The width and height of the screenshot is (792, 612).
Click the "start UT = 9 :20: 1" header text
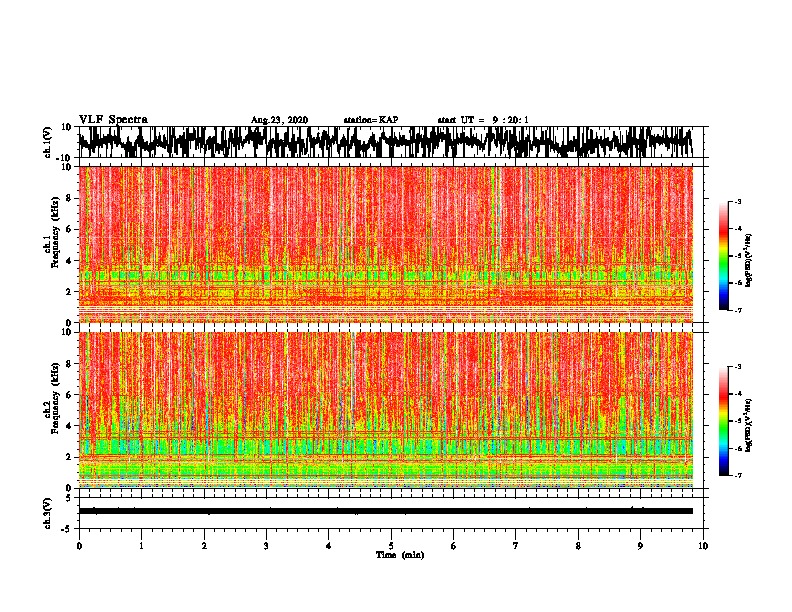(x=483, y=120)
